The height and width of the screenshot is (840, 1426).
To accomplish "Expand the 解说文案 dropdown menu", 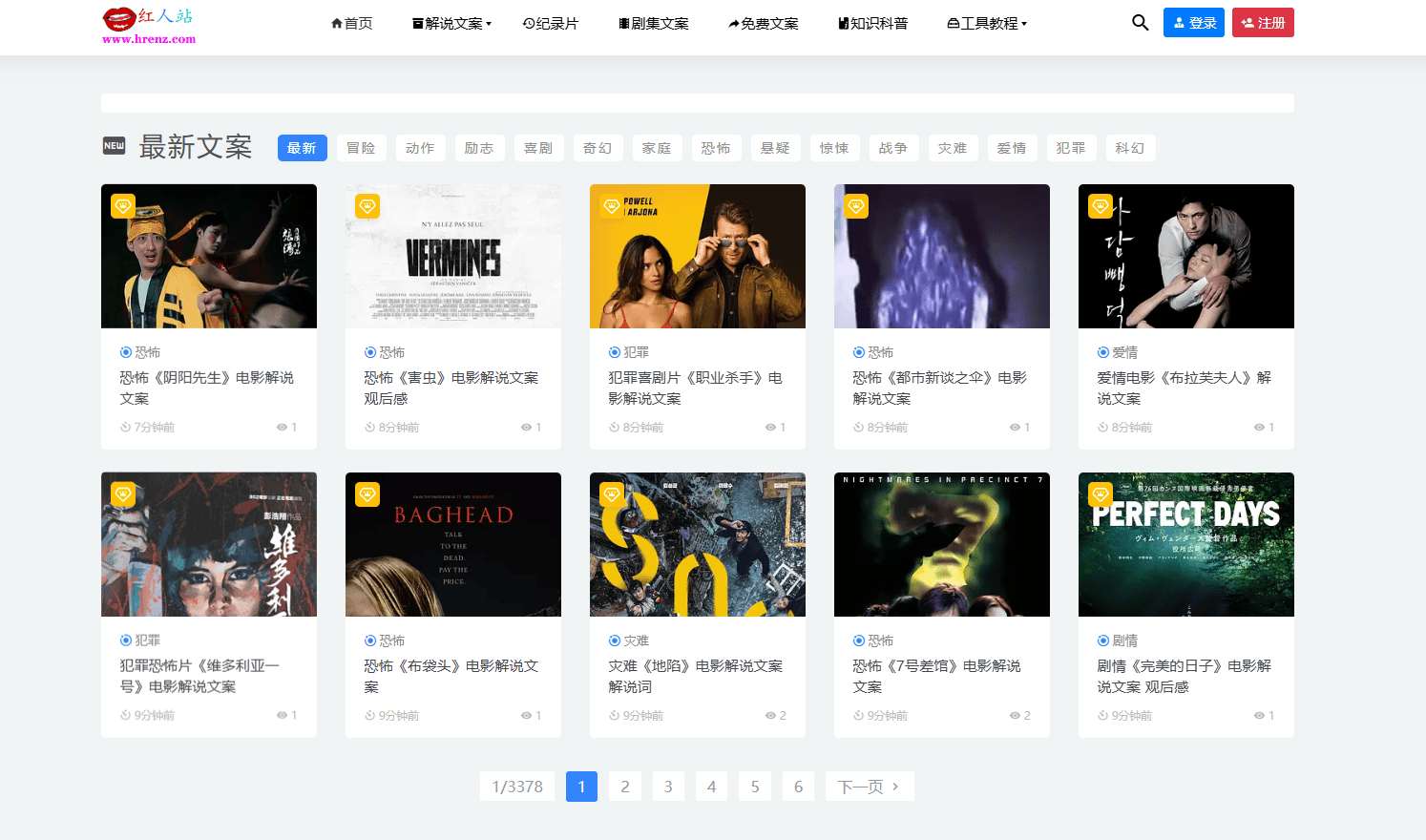I will click(451, 23).
